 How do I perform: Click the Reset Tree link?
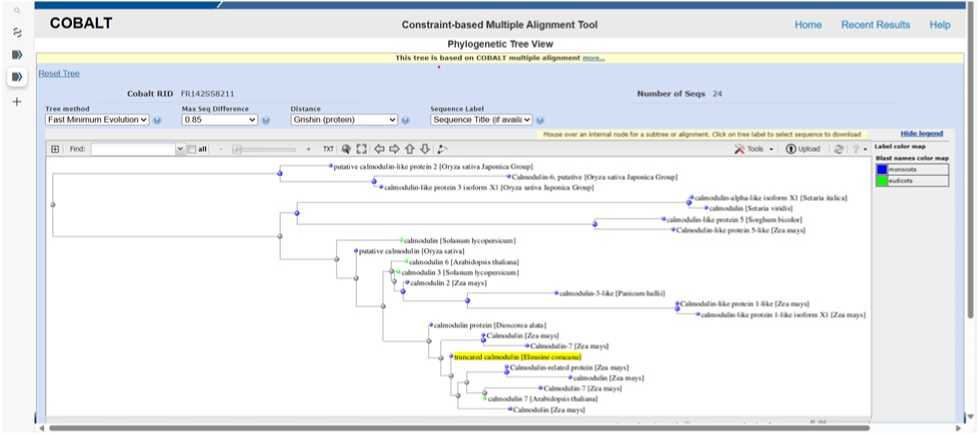click(59, 73)
